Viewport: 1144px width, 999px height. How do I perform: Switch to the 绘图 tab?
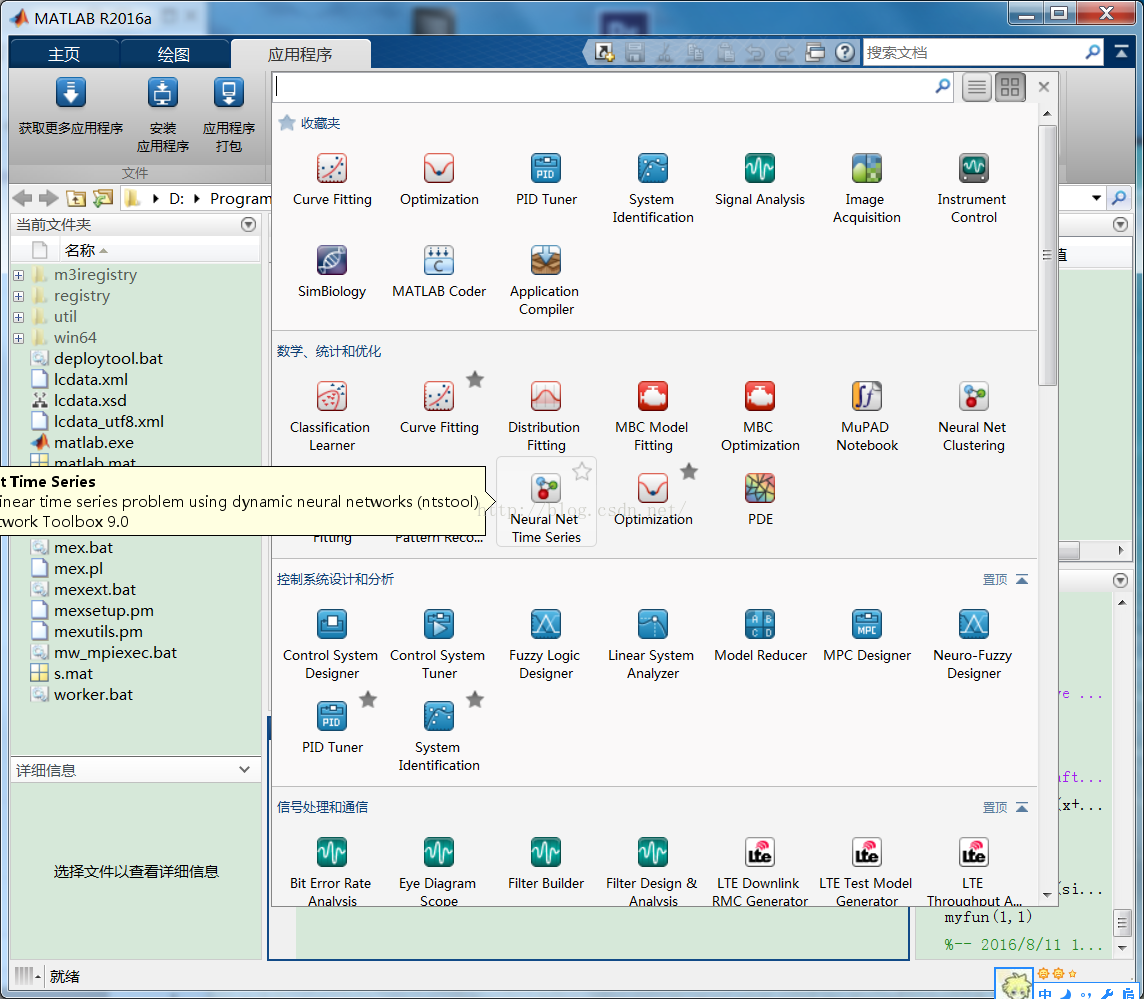coord(174,54)
